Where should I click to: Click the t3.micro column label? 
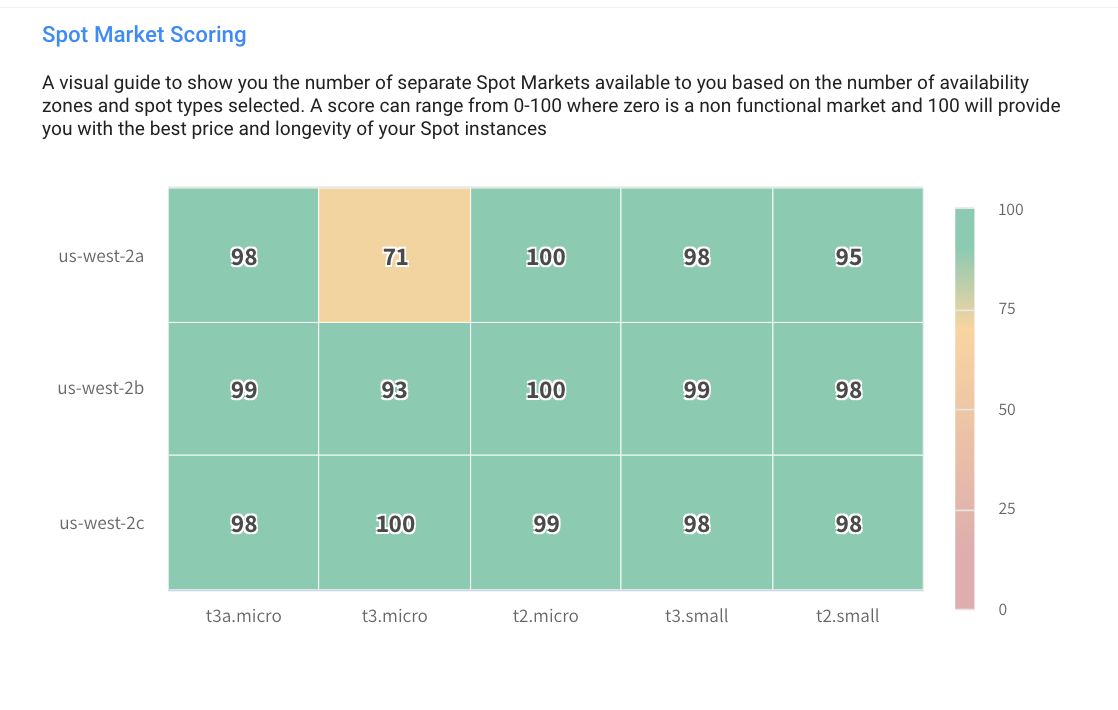pos(395,616)
